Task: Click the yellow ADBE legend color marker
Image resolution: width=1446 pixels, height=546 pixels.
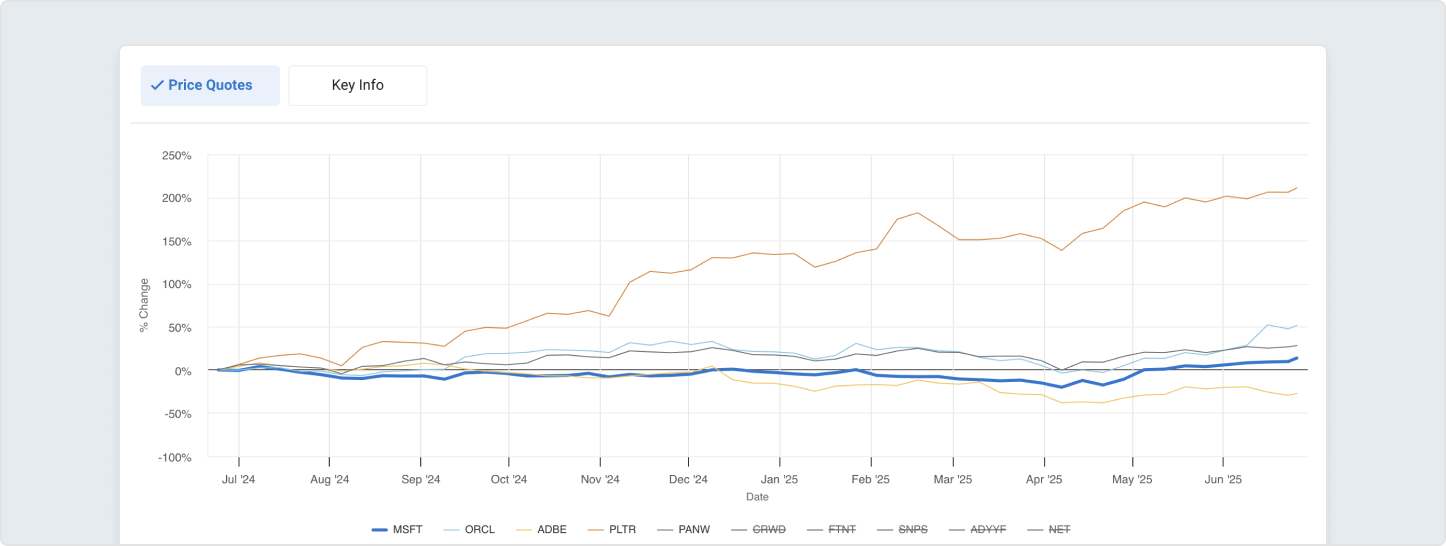Action: 524,529
